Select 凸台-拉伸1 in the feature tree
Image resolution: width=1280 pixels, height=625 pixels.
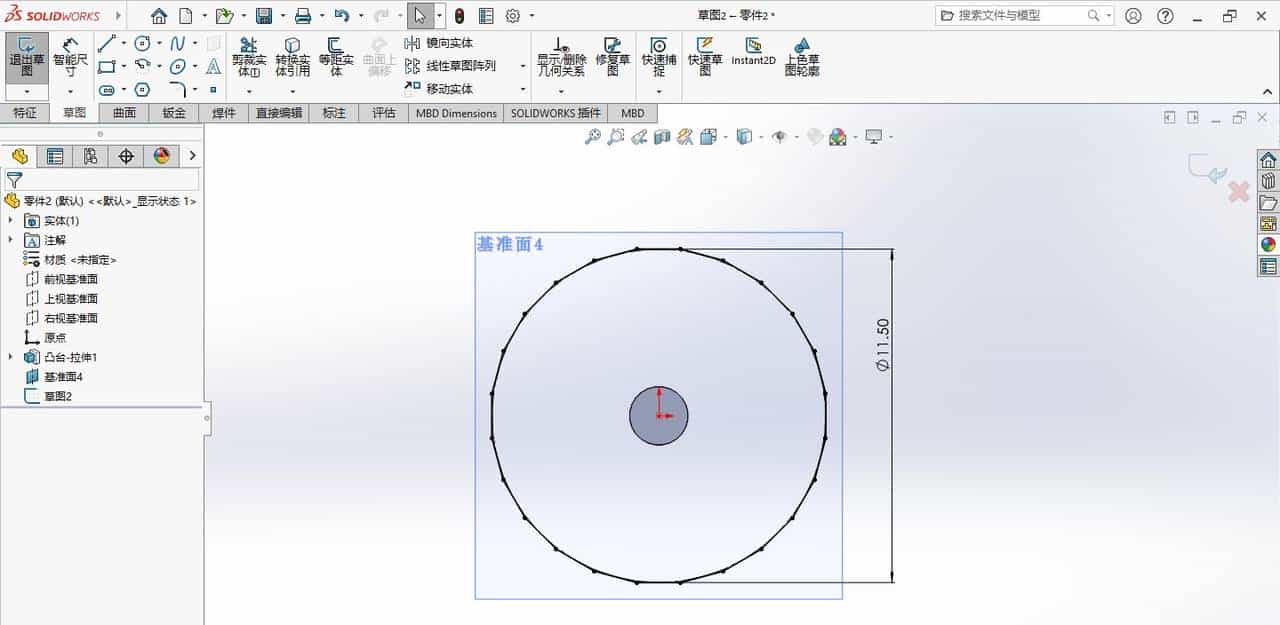coord(68,357)
